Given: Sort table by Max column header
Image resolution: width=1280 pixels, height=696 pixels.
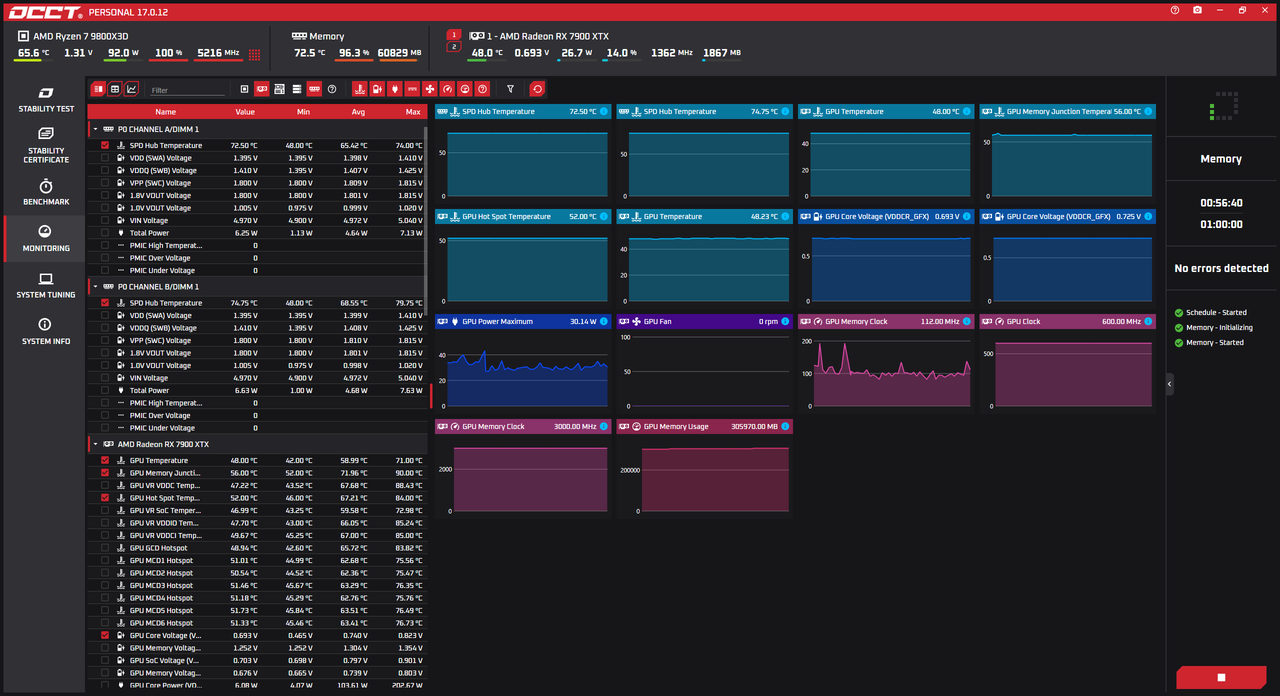Looking at the screenshot, I should click(413, 112).
